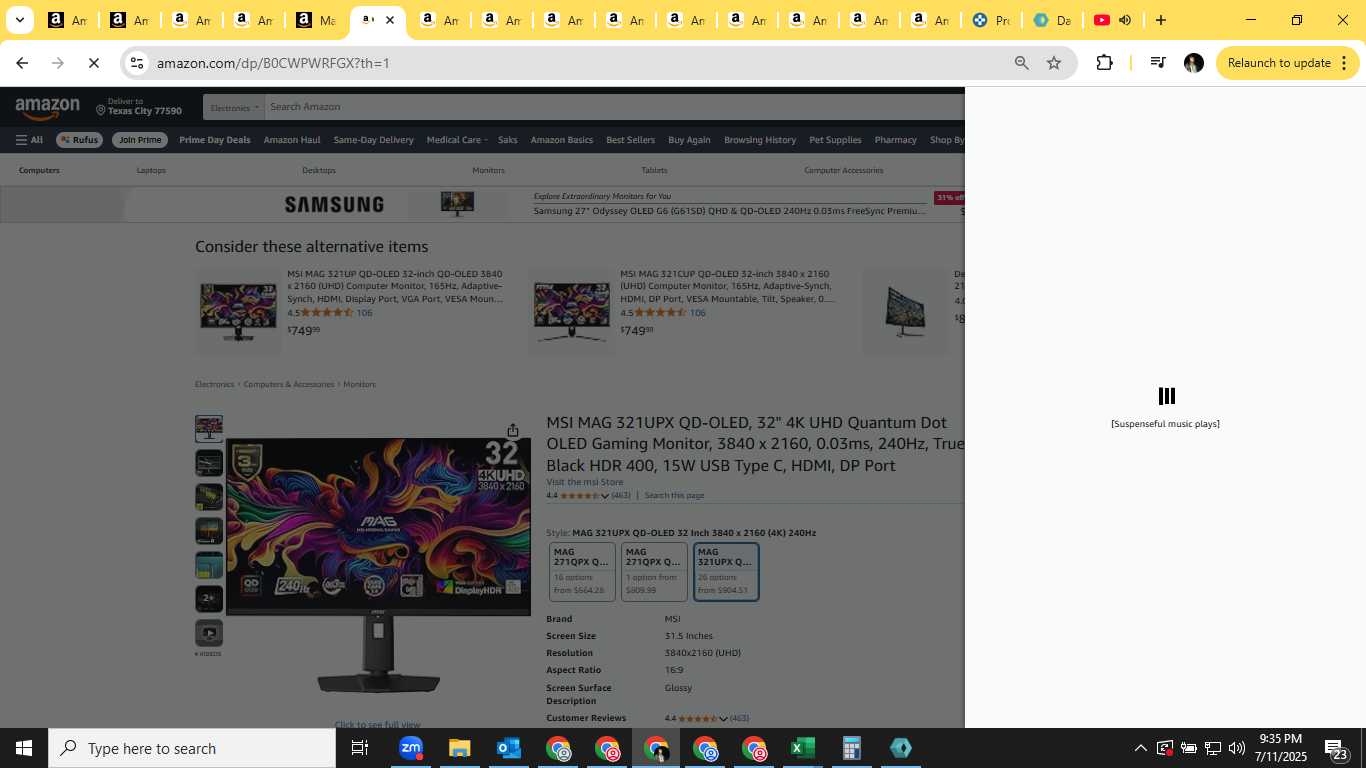Open Prime Day Deals in nav bar
The height and width of the screenshot is (768, 1366).
(x=214, y=140)
